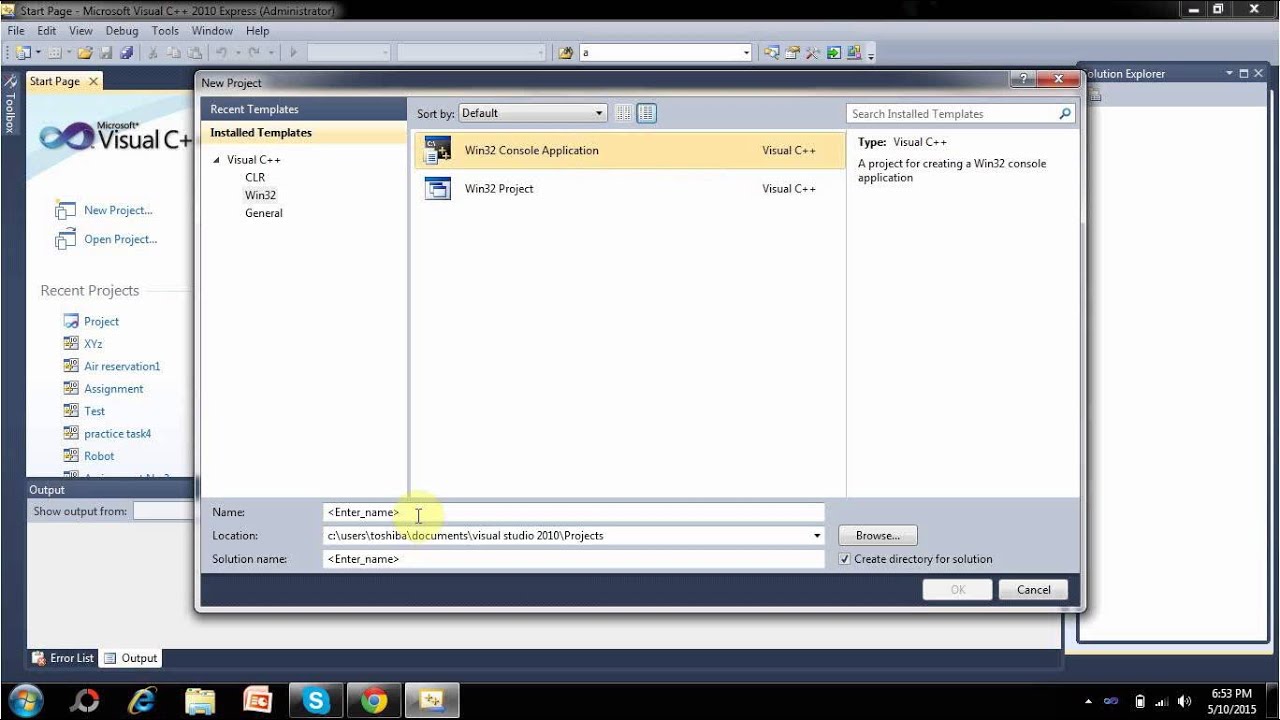Open the Location path dropdown arrow
1280x720 pixels.
point(818,536)
